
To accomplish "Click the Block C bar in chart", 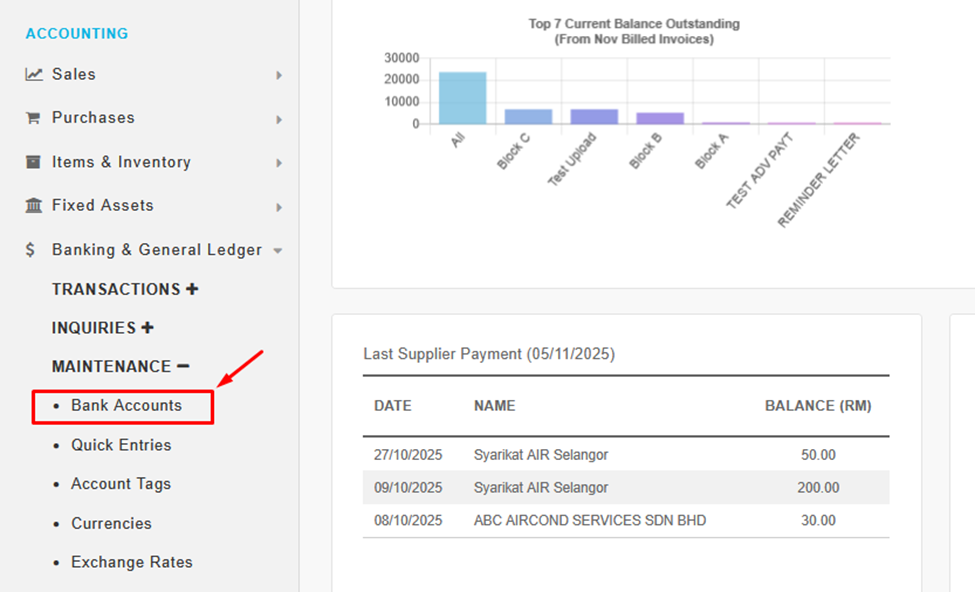I will point(528,116).
